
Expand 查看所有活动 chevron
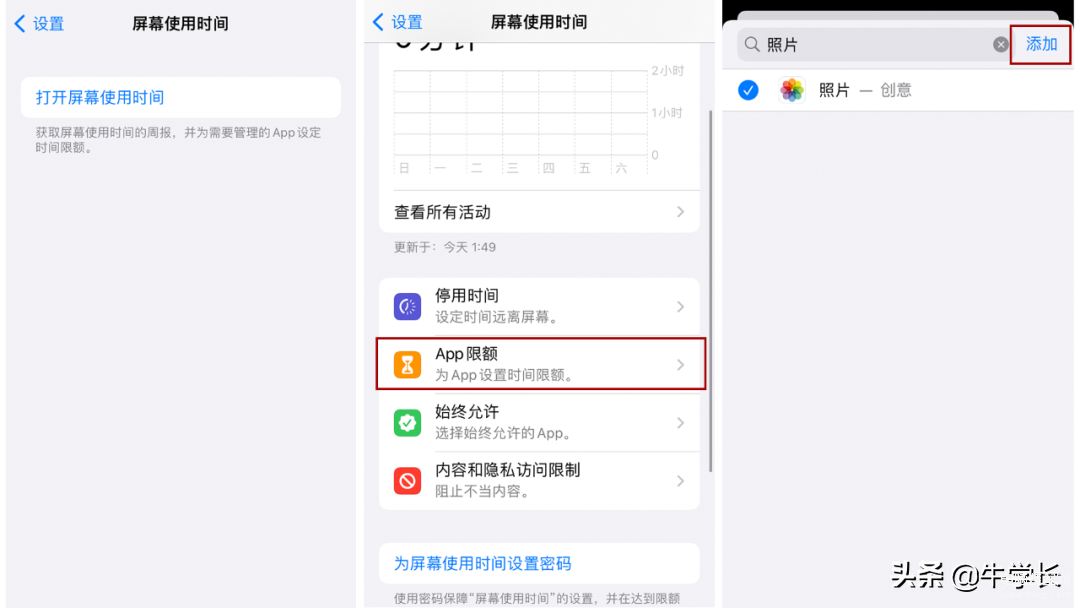(x=680, y=212)
